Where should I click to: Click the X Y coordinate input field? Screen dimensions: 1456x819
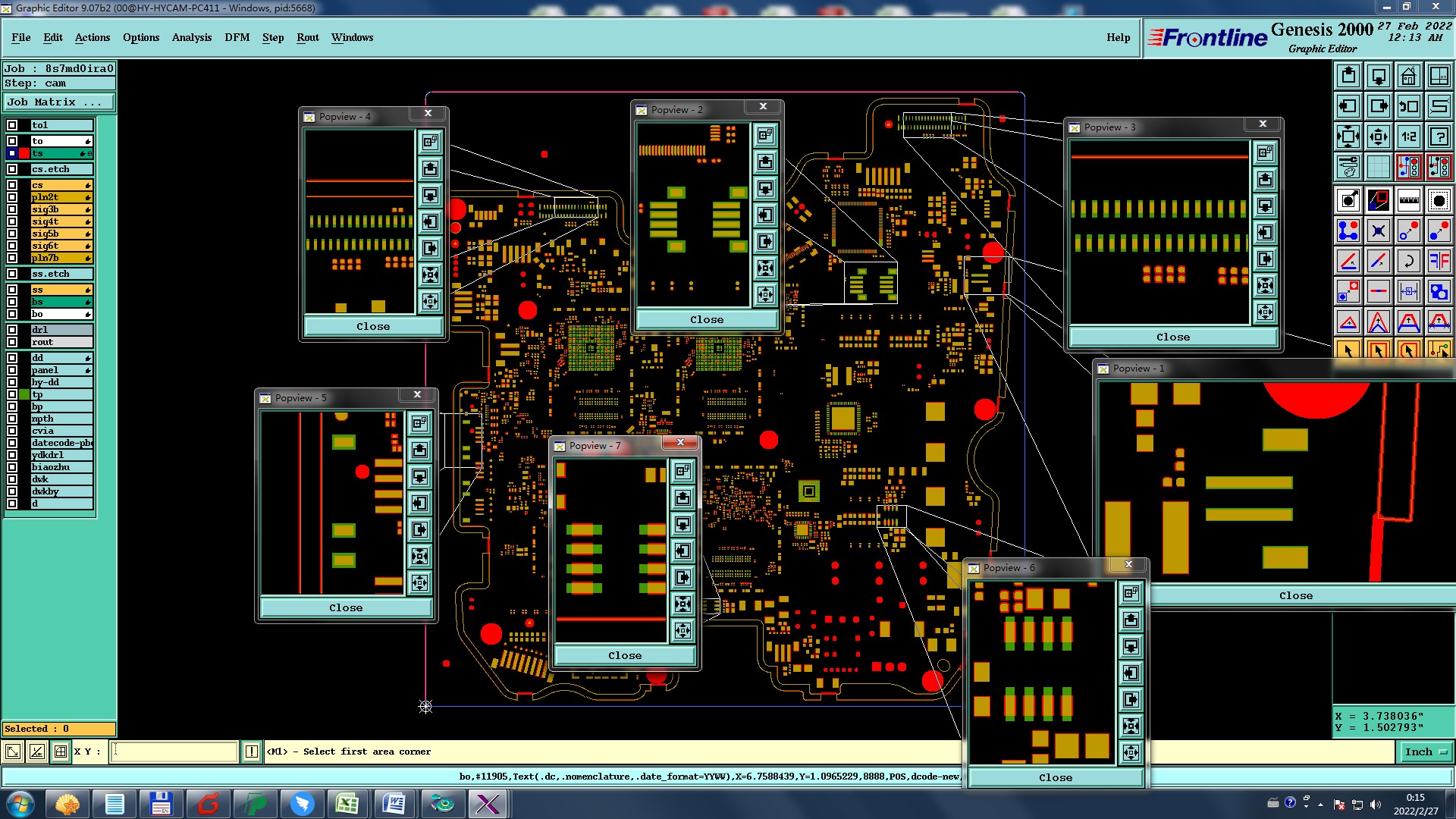pos(174,752)
